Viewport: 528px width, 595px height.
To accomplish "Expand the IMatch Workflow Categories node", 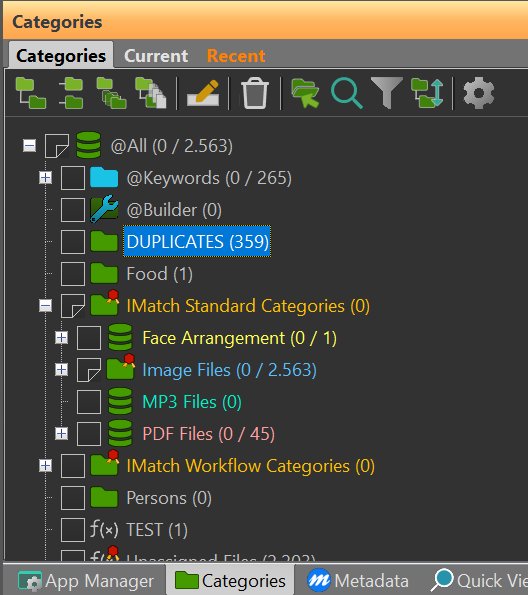I will (46, 465).
